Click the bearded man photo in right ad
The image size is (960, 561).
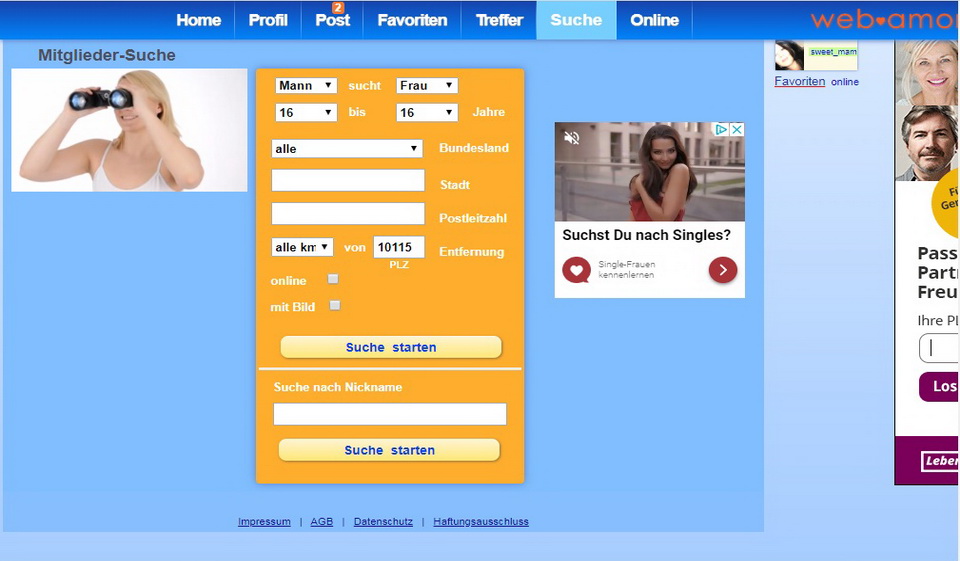(927, 143)
